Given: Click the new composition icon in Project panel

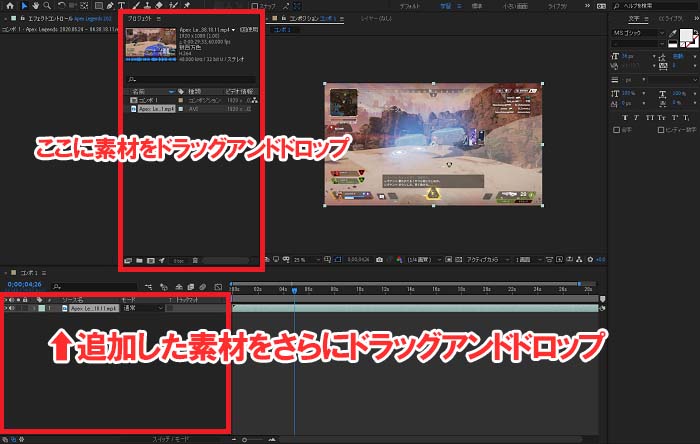Looking at the screenshot, I should click(x=151, y=261).
